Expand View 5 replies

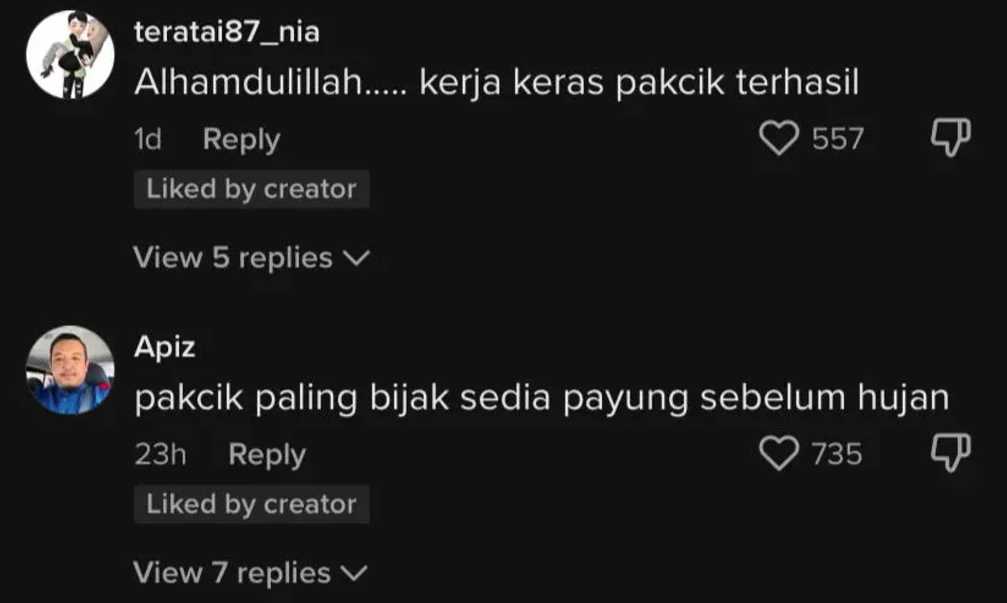click(233, 258)
